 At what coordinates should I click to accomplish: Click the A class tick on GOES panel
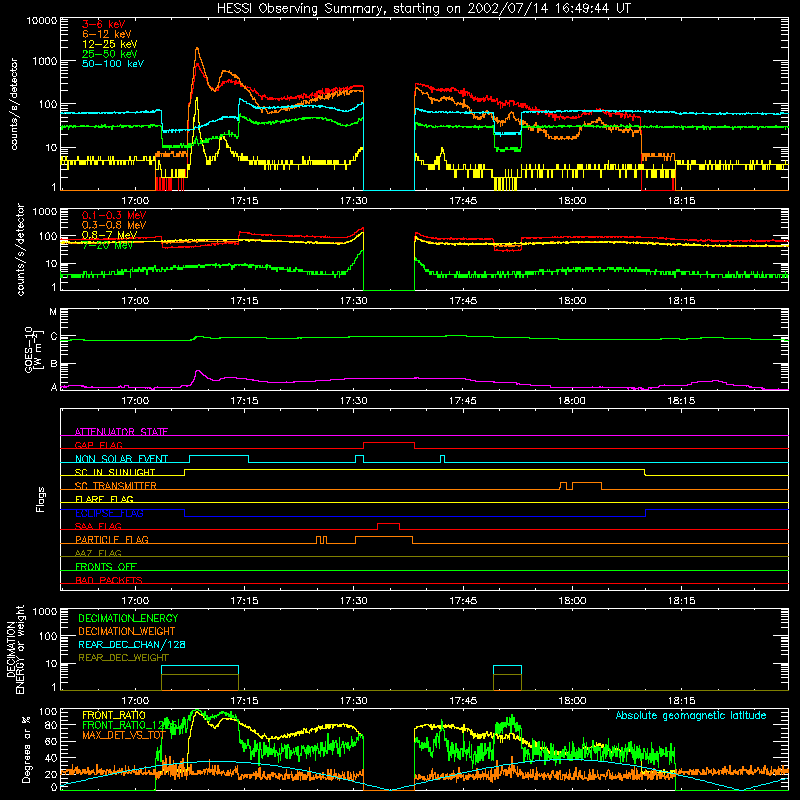[54, 387]
